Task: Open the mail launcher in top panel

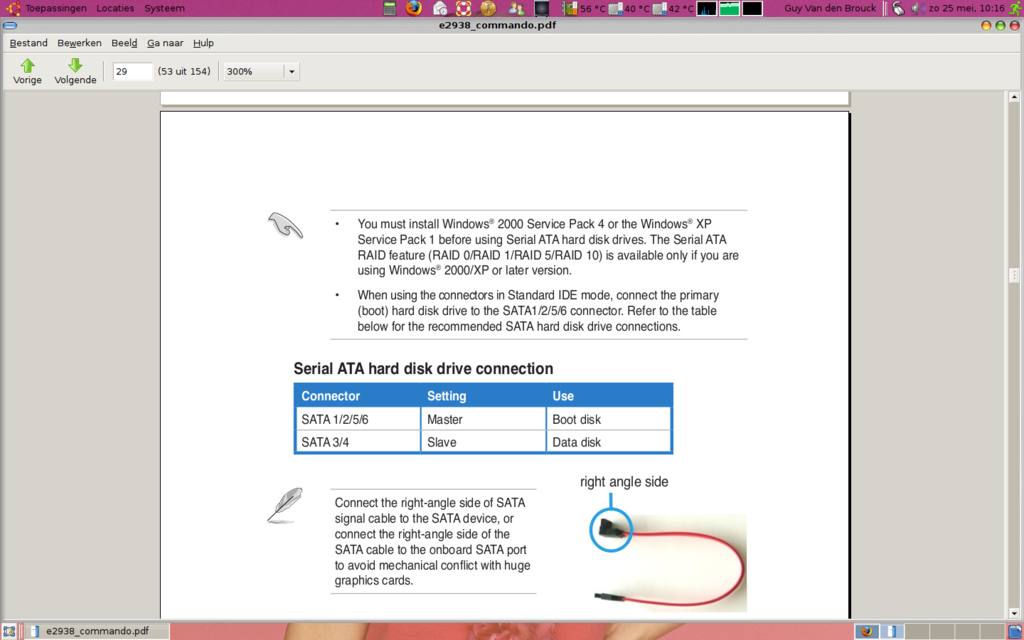Action: [x=439, y=8]
